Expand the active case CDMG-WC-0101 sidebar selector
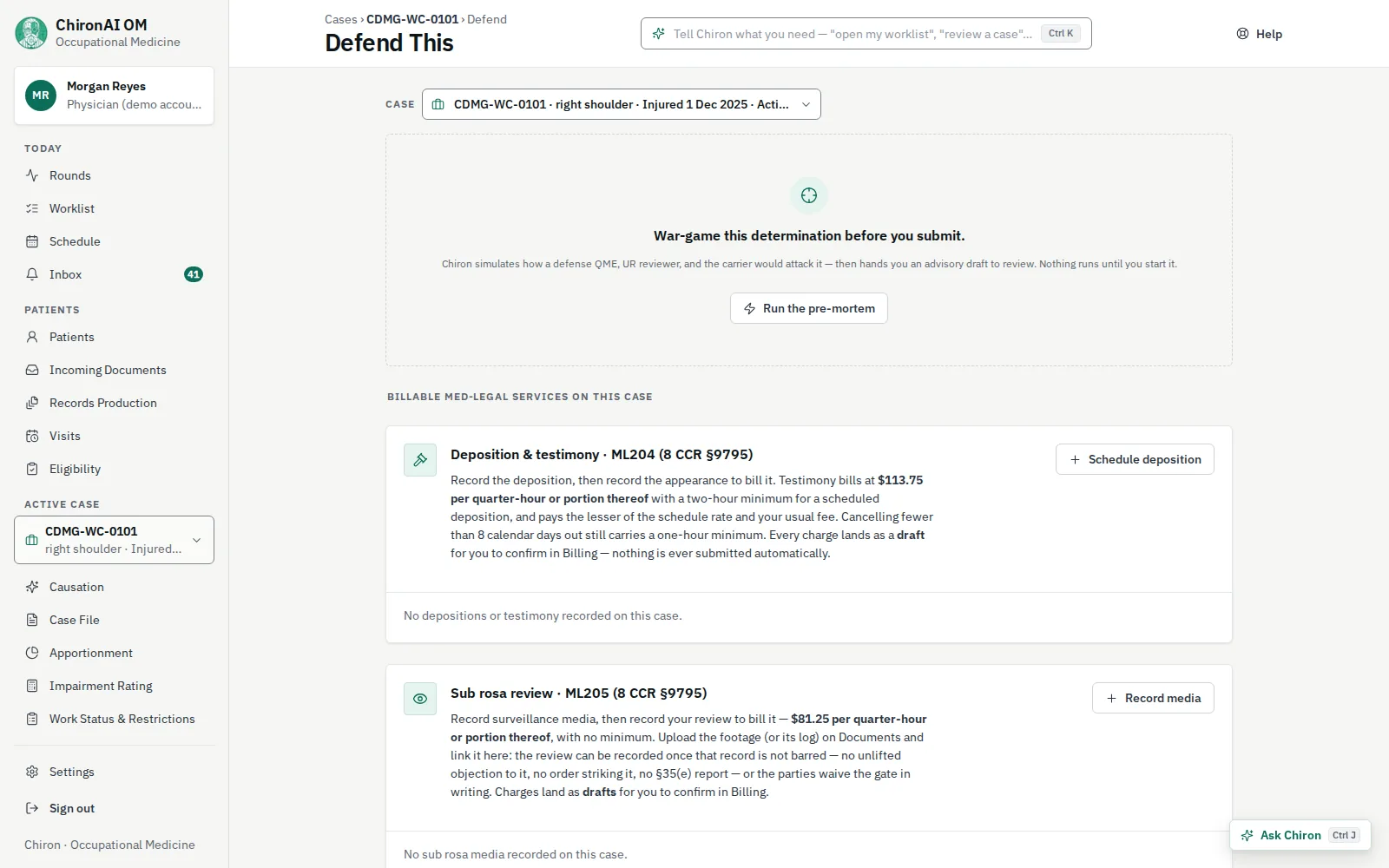This screenshot has width=1389, height=868. tap(114, 540)
